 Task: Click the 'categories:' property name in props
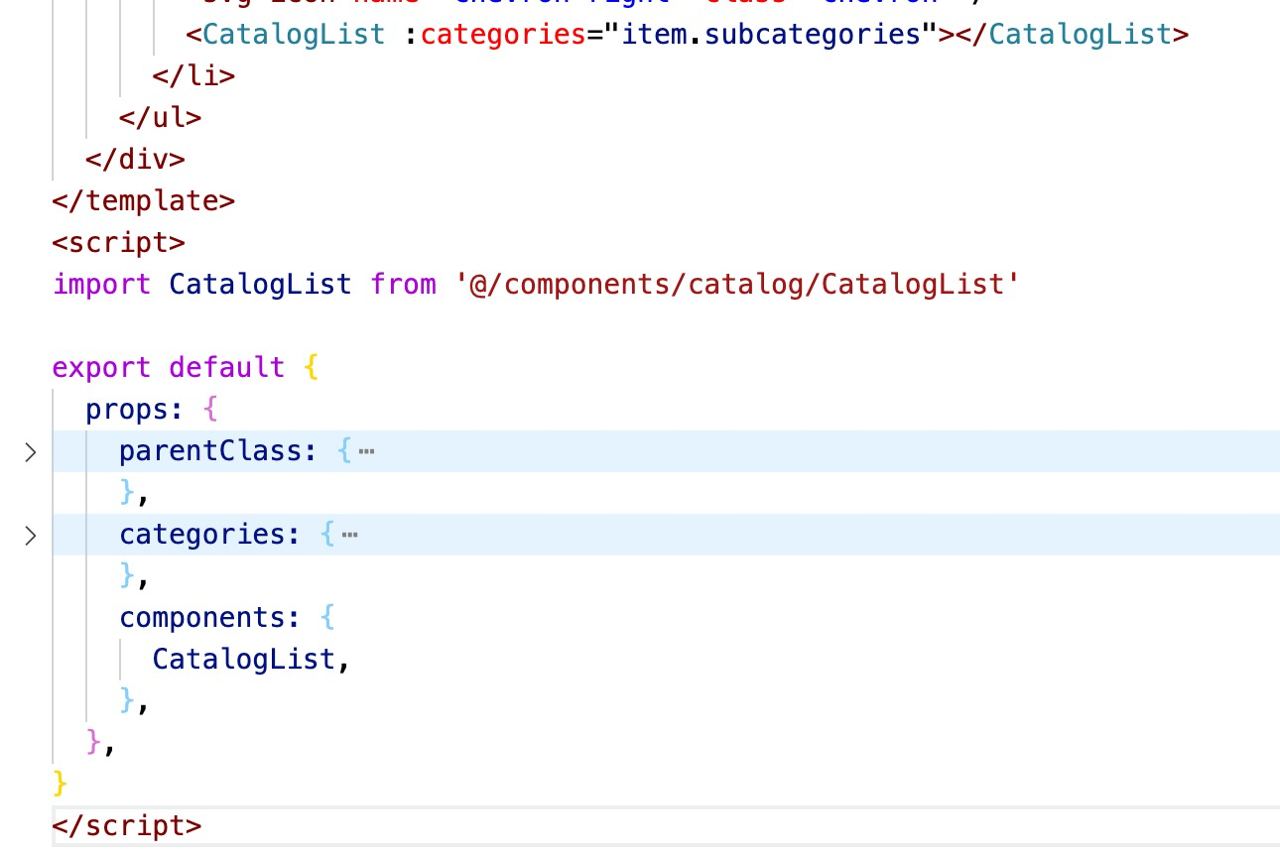coord(209,534)
